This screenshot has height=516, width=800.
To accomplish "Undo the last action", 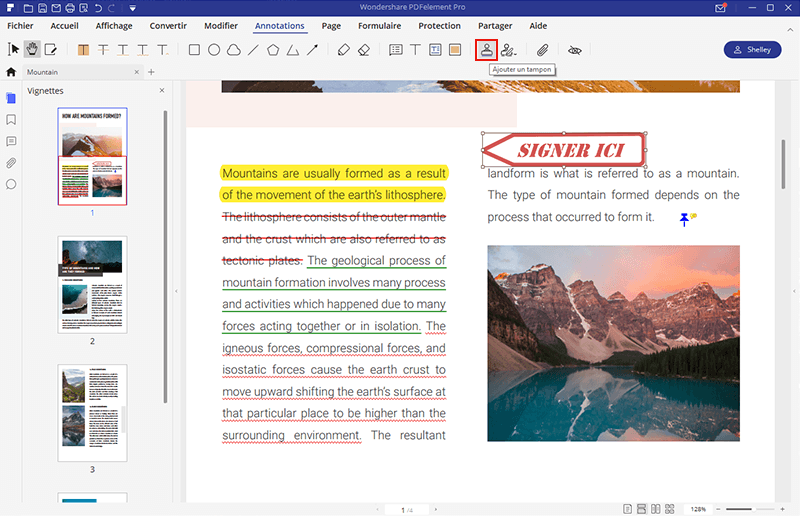I will (x=98, y=8).
